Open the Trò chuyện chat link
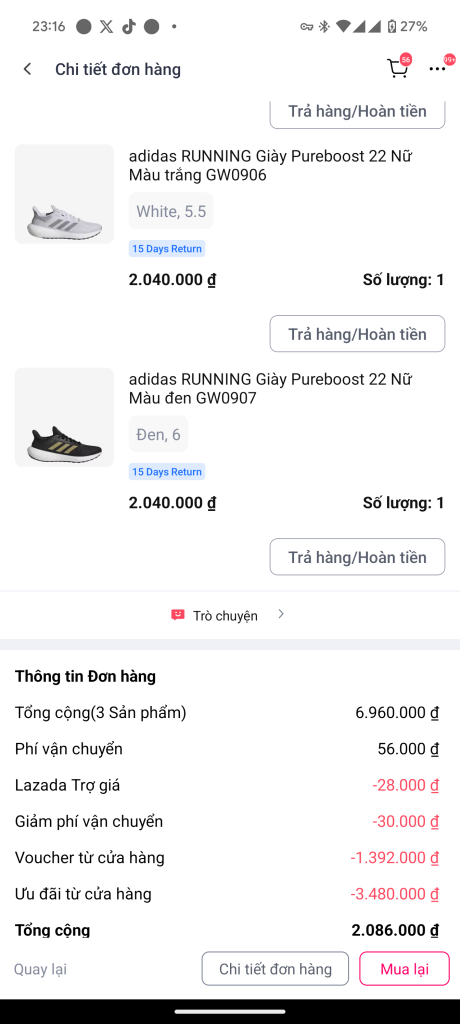 pos(225,616)
